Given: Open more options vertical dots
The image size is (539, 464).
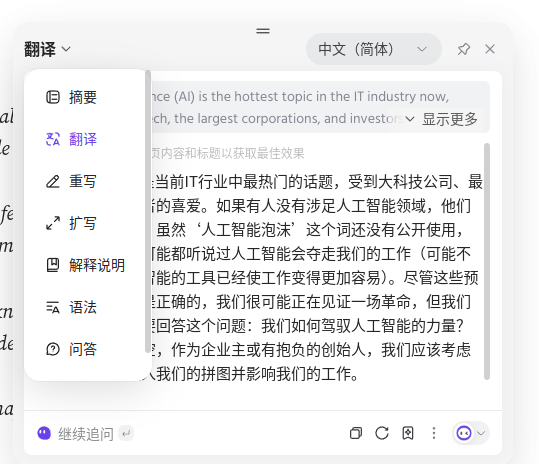Looking at the screenshot, I should 434,433.
